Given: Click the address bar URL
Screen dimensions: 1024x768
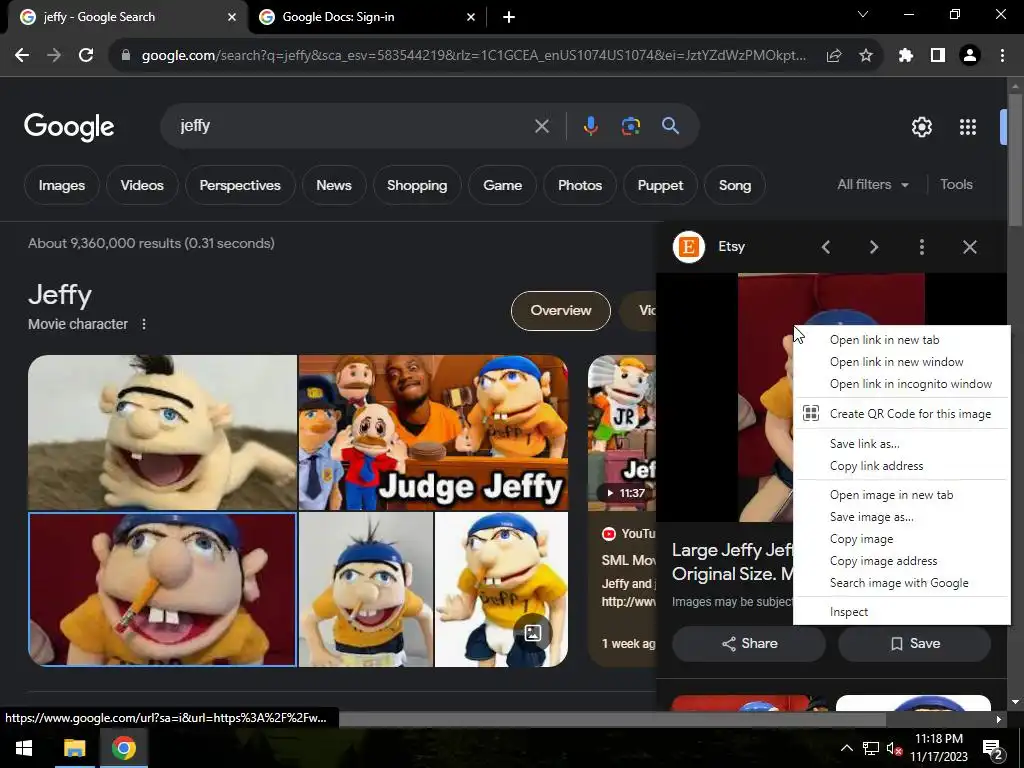Looking at the screenshot, I should coord(473,56).
